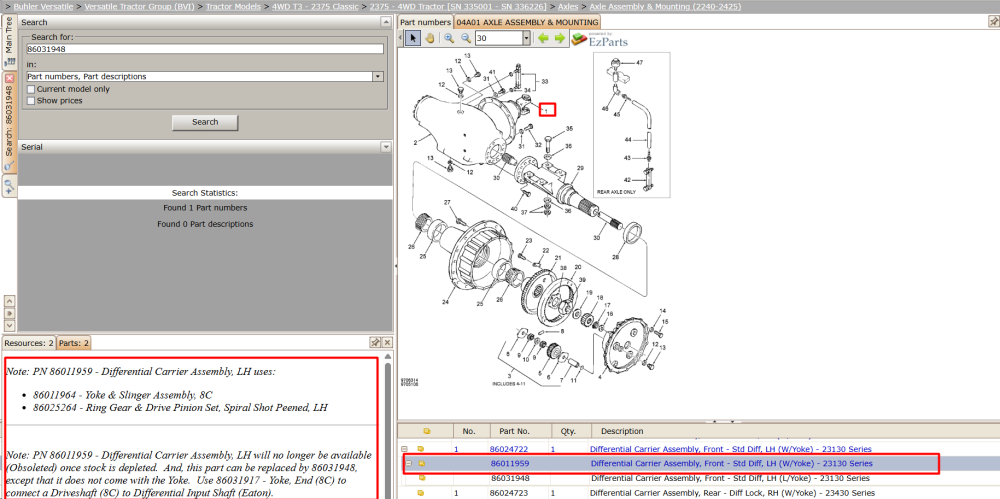This screenshot has height=499, width=1000.
Task: Collapse tree row for part 86024722
Action: point(404,449)
